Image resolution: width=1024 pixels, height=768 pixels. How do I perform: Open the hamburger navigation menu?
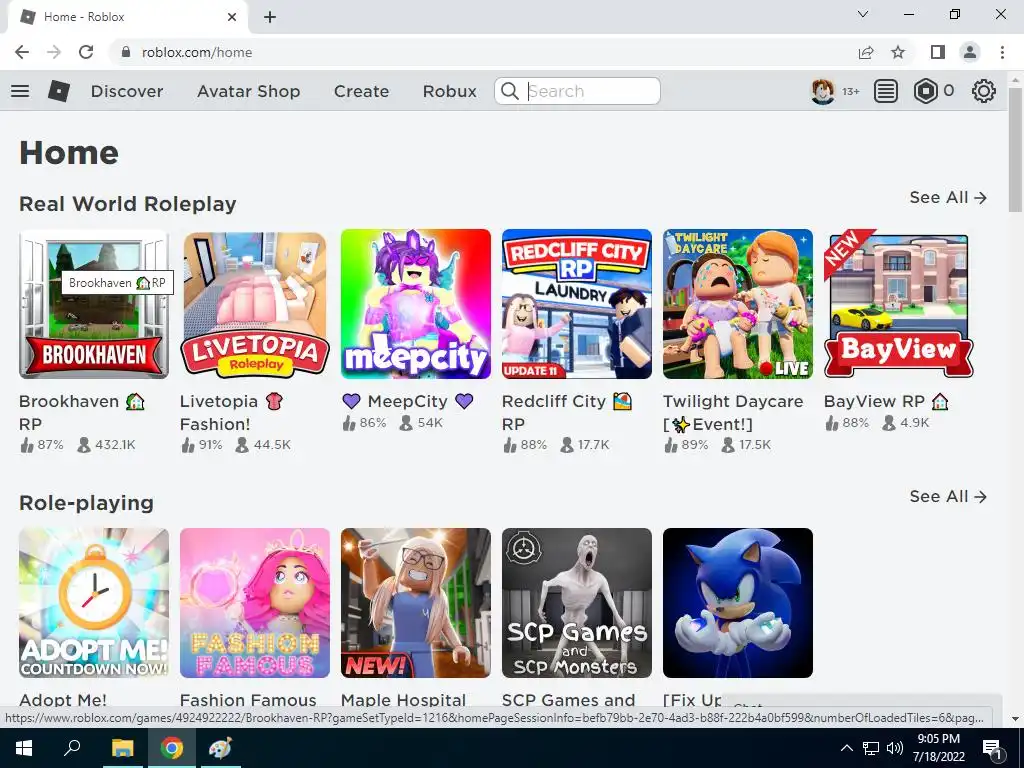pyautogui.click(x=20, y=91)
